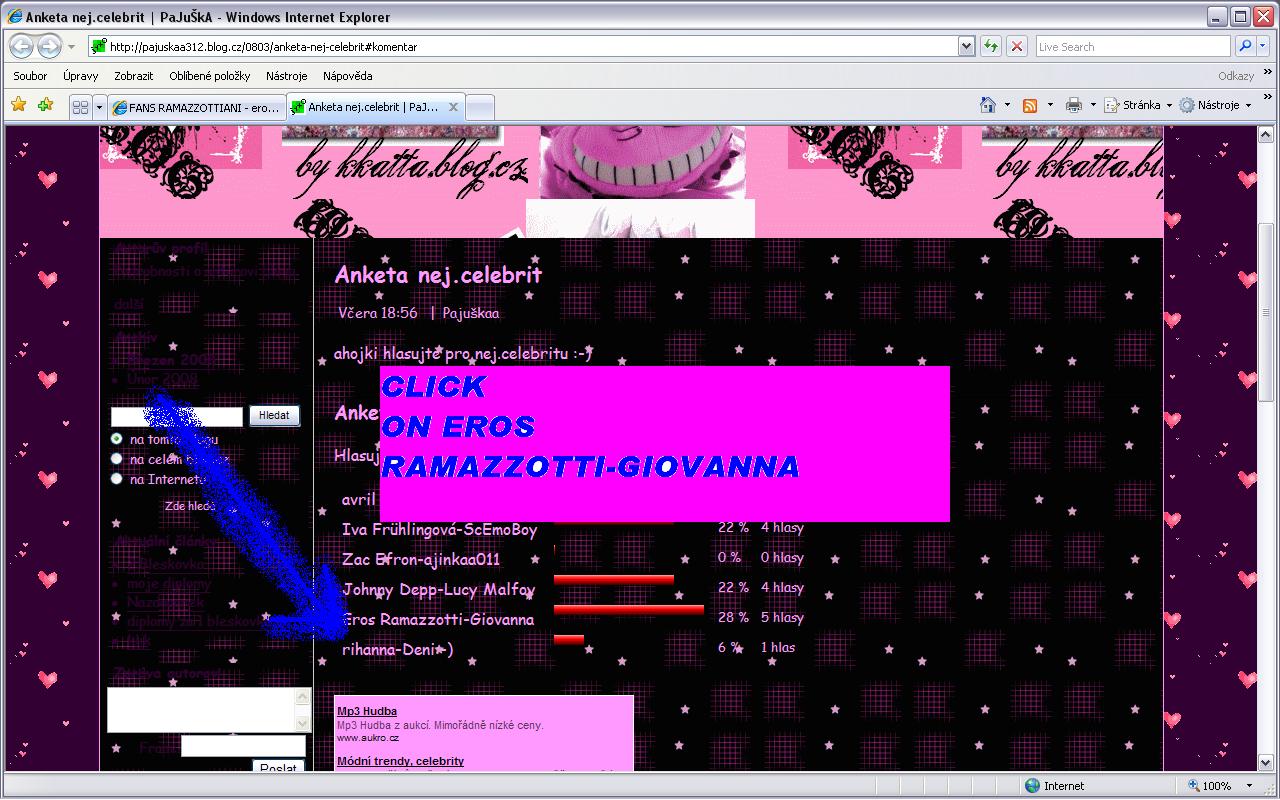Image resolution: width=1280 pixels, height=800 pixels.
Task: Focus the Live Search input box
Action: click(x=1132, y=46)
